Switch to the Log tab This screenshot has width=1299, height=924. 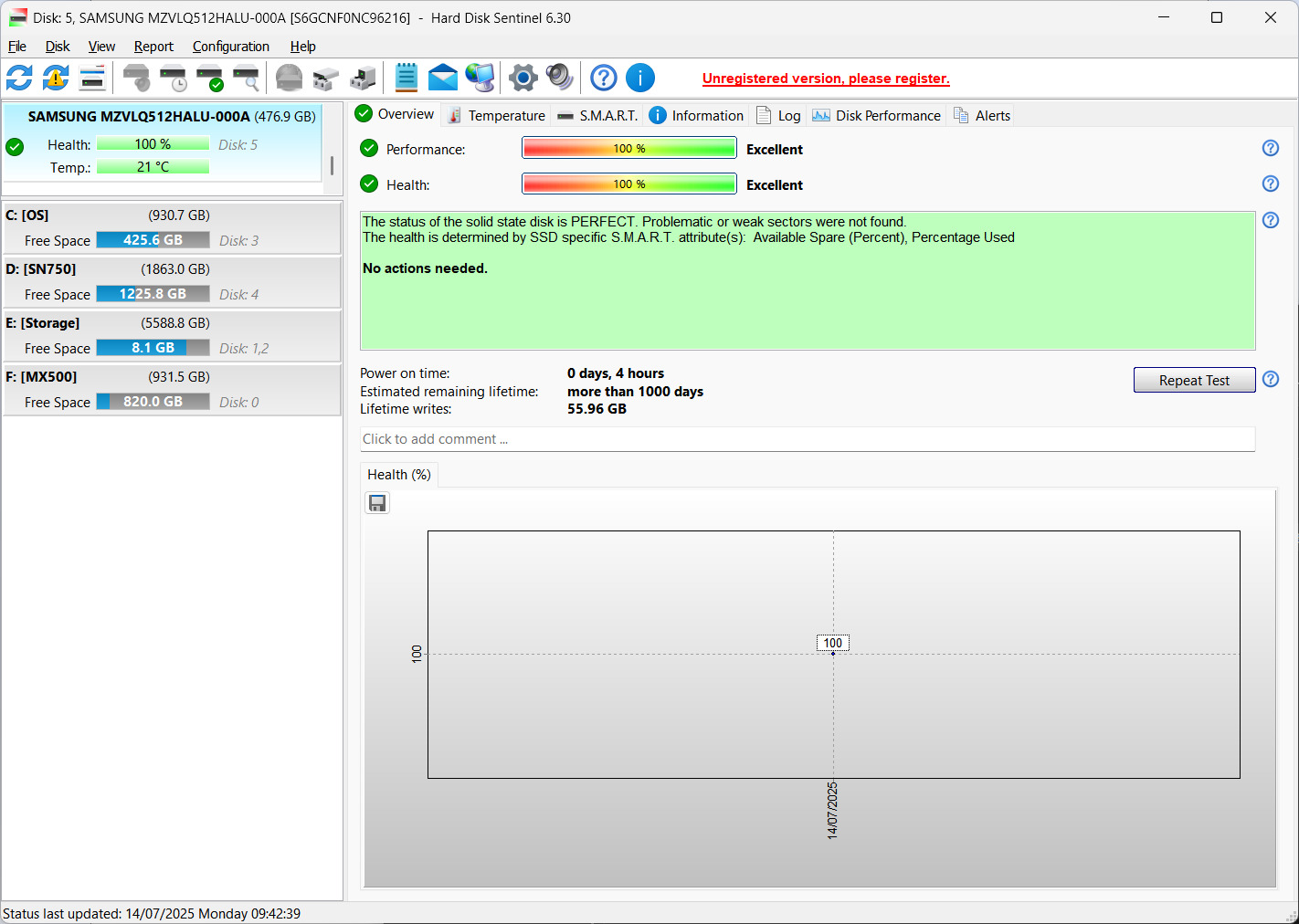(x=778, y=116)
